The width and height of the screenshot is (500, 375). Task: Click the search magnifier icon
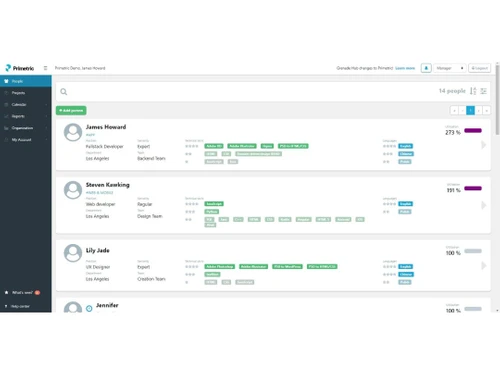(64, 92)
